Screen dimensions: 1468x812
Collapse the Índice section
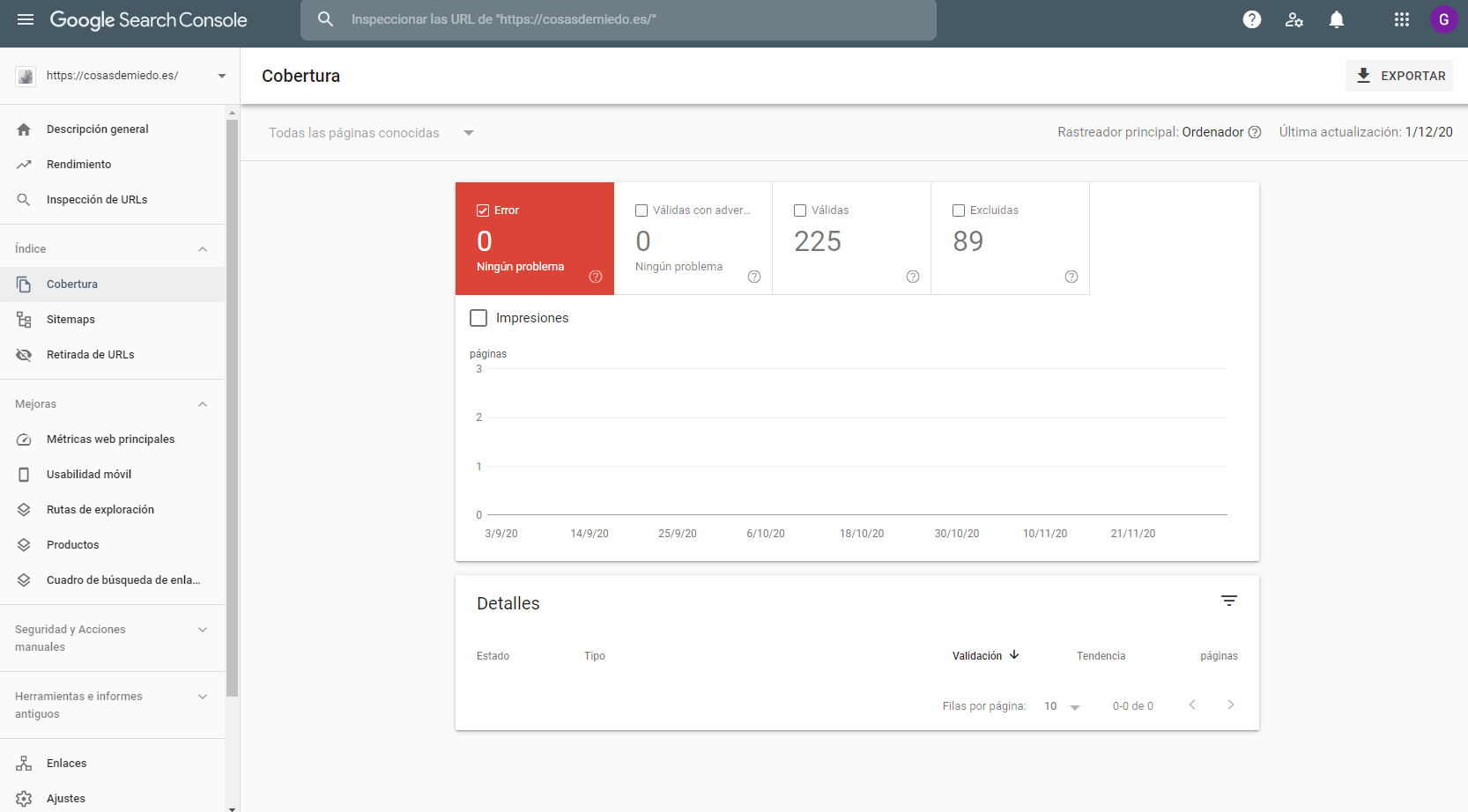[x=203, y=249]
